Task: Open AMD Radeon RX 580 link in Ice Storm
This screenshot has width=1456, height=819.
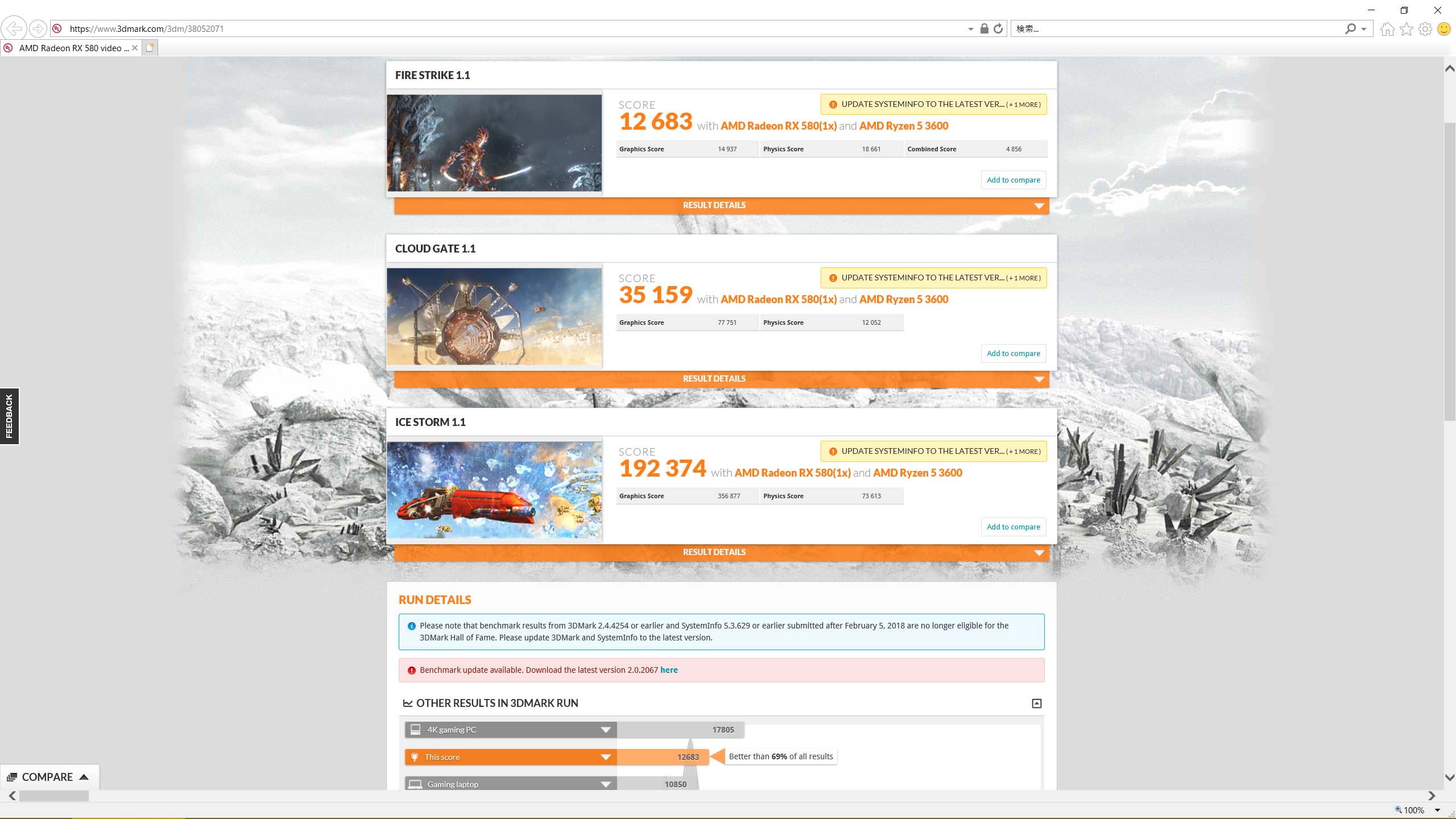Action: (792, 473)
